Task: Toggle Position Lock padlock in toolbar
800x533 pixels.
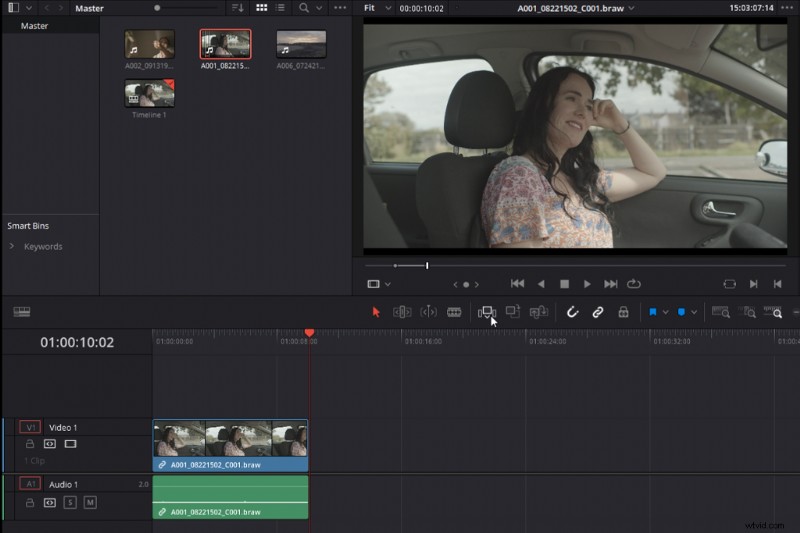Action: 623,312
